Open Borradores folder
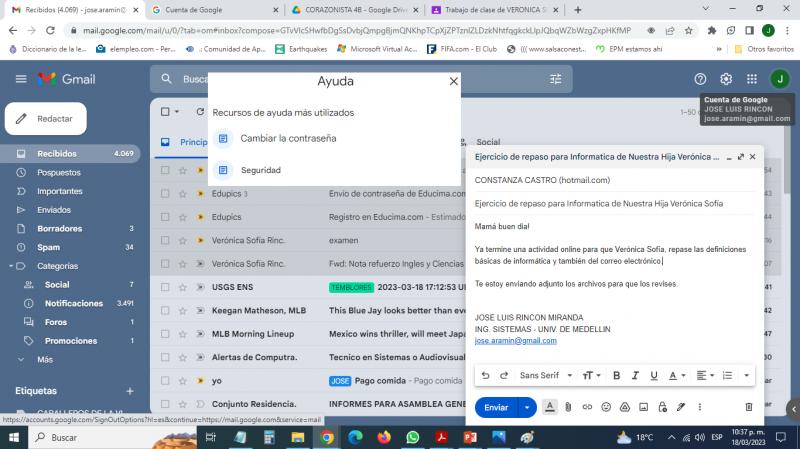The width and height of the screenshot is (800, 449). (x=70, y=229)
